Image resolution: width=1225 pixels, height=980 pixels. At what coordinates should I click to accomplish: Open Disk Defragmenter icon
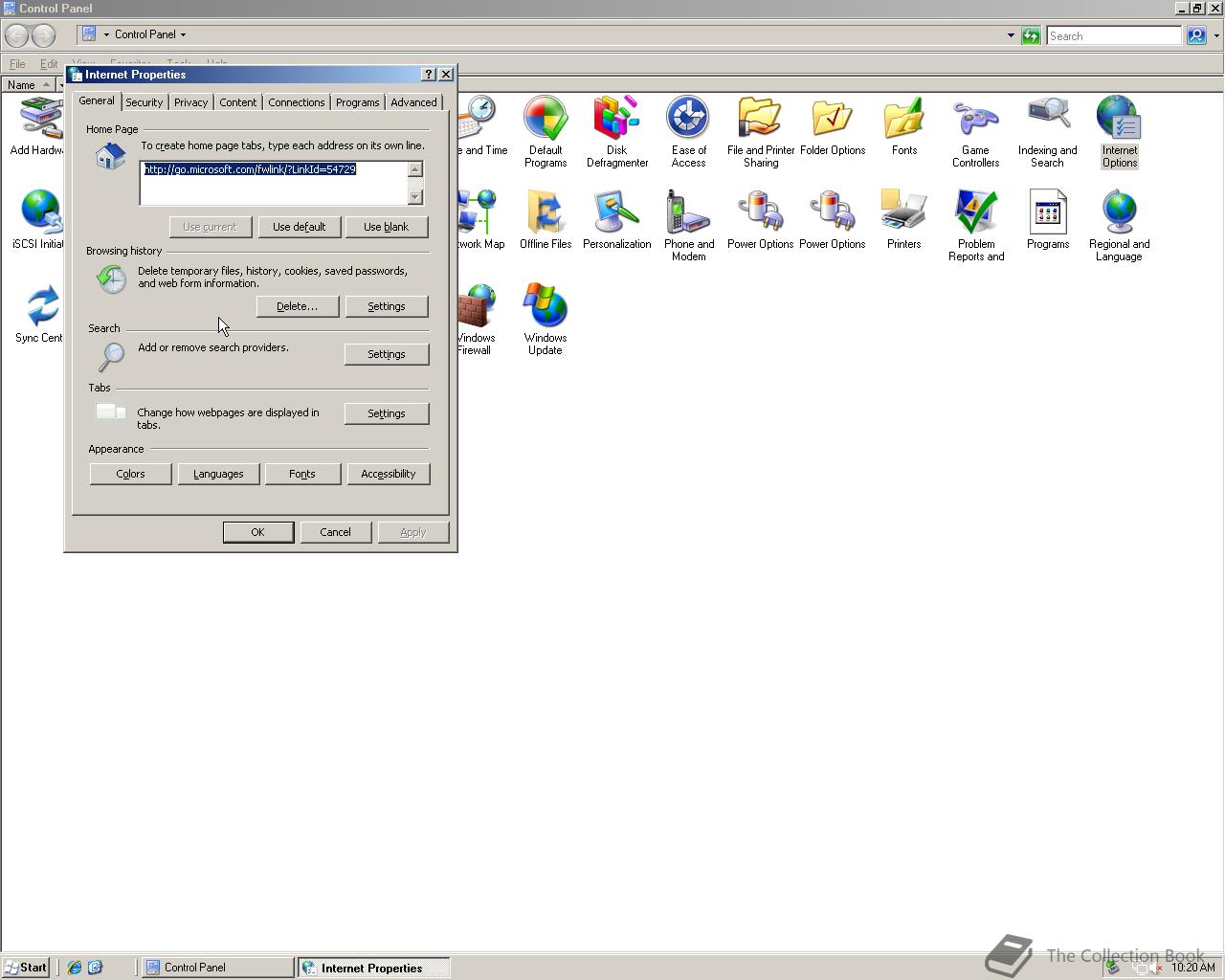[617, 131]
